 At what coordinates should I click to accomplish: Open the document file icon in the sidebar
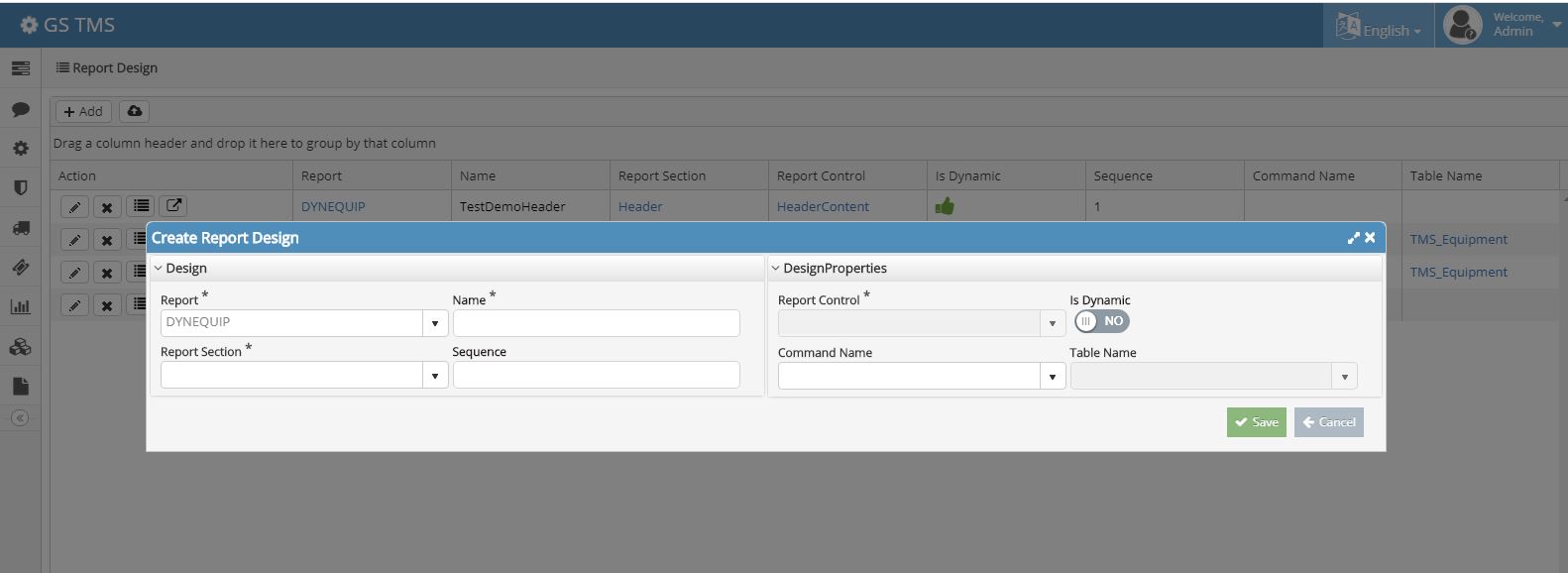pyautogui.click(x=20, y=386)
